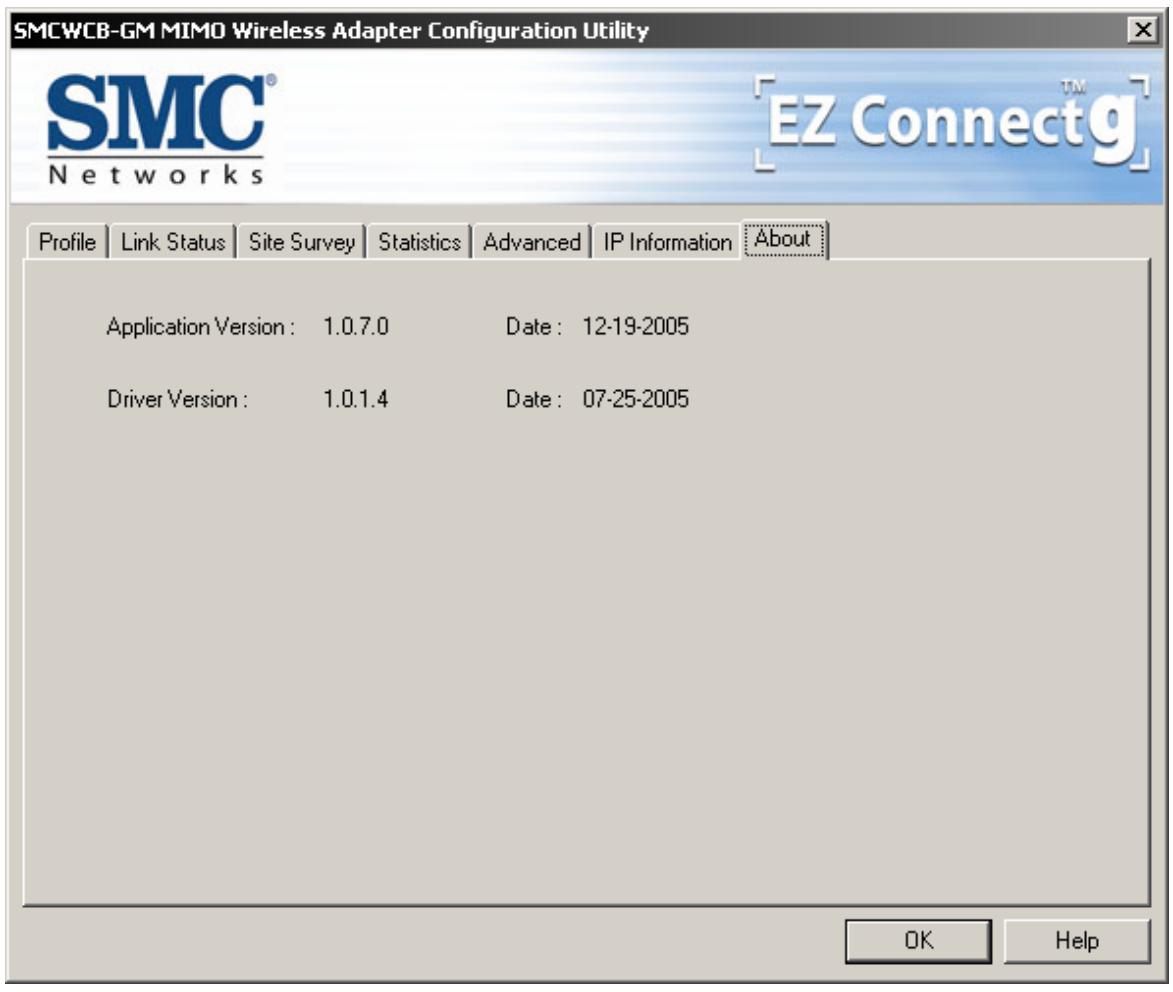Click the OK button

[x=919, y=940]
